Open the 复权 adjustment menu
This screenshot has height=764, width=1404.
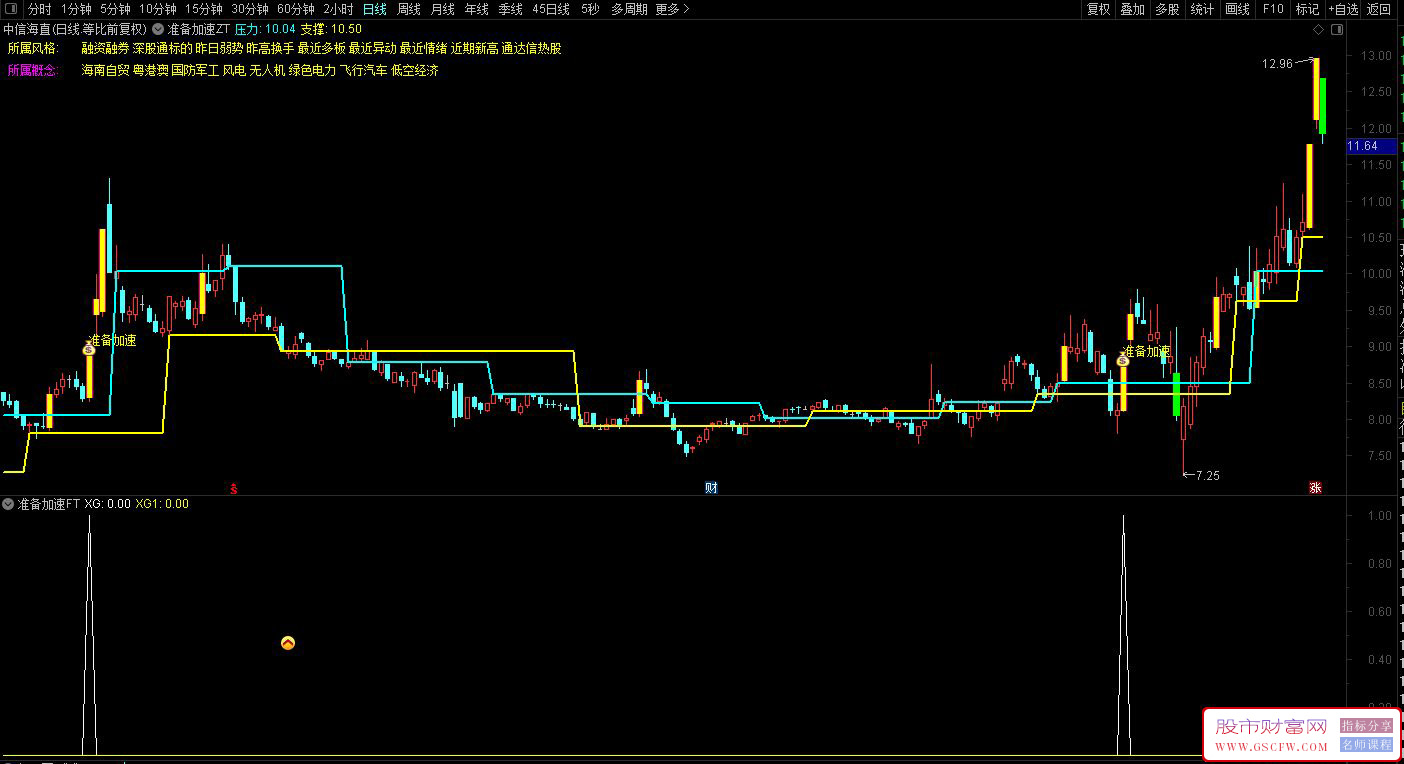pos(1098,9)
